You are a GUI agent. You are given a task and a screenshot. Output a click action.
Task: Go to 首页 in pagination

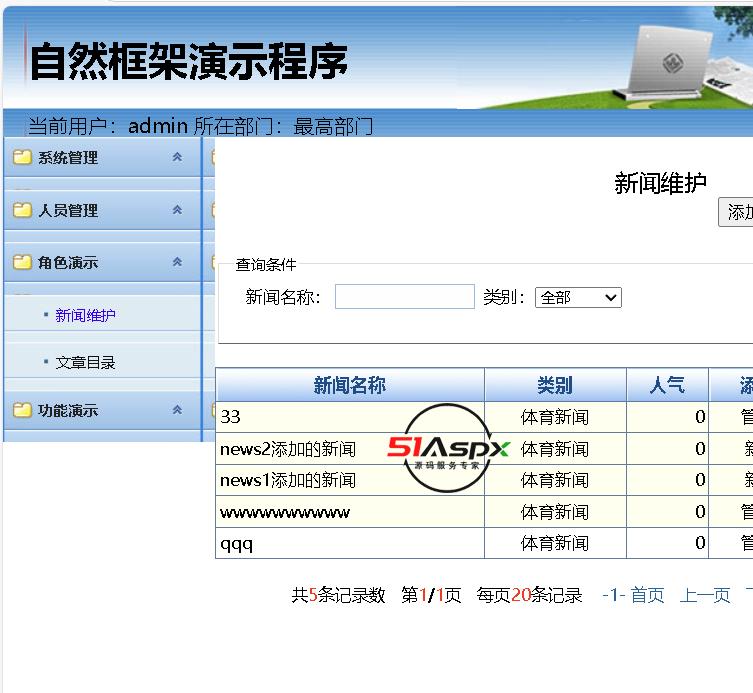click(x=646, y=595)
